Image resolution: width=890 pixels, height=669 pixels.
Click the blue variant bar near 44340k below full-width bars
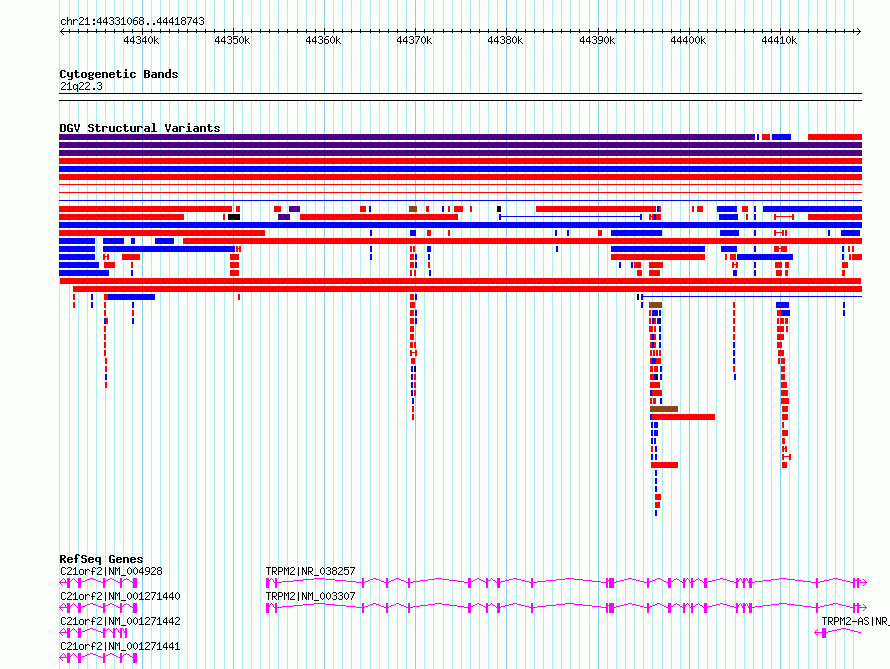tap(131, 297)
